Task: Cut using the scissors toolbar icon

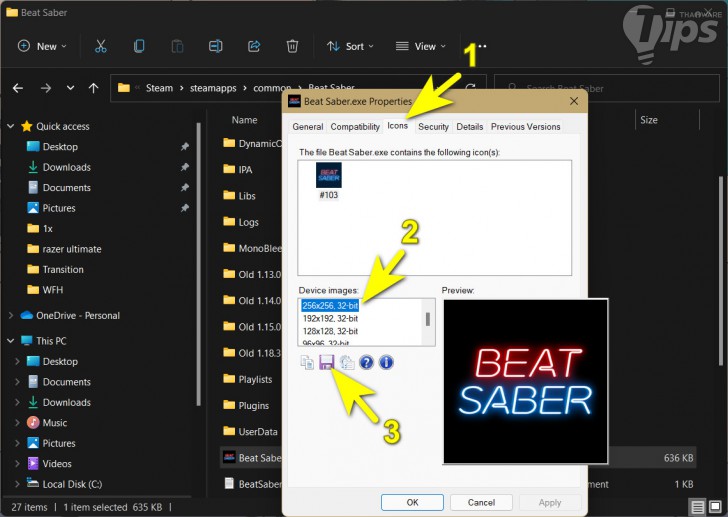Action: [100, 46]
